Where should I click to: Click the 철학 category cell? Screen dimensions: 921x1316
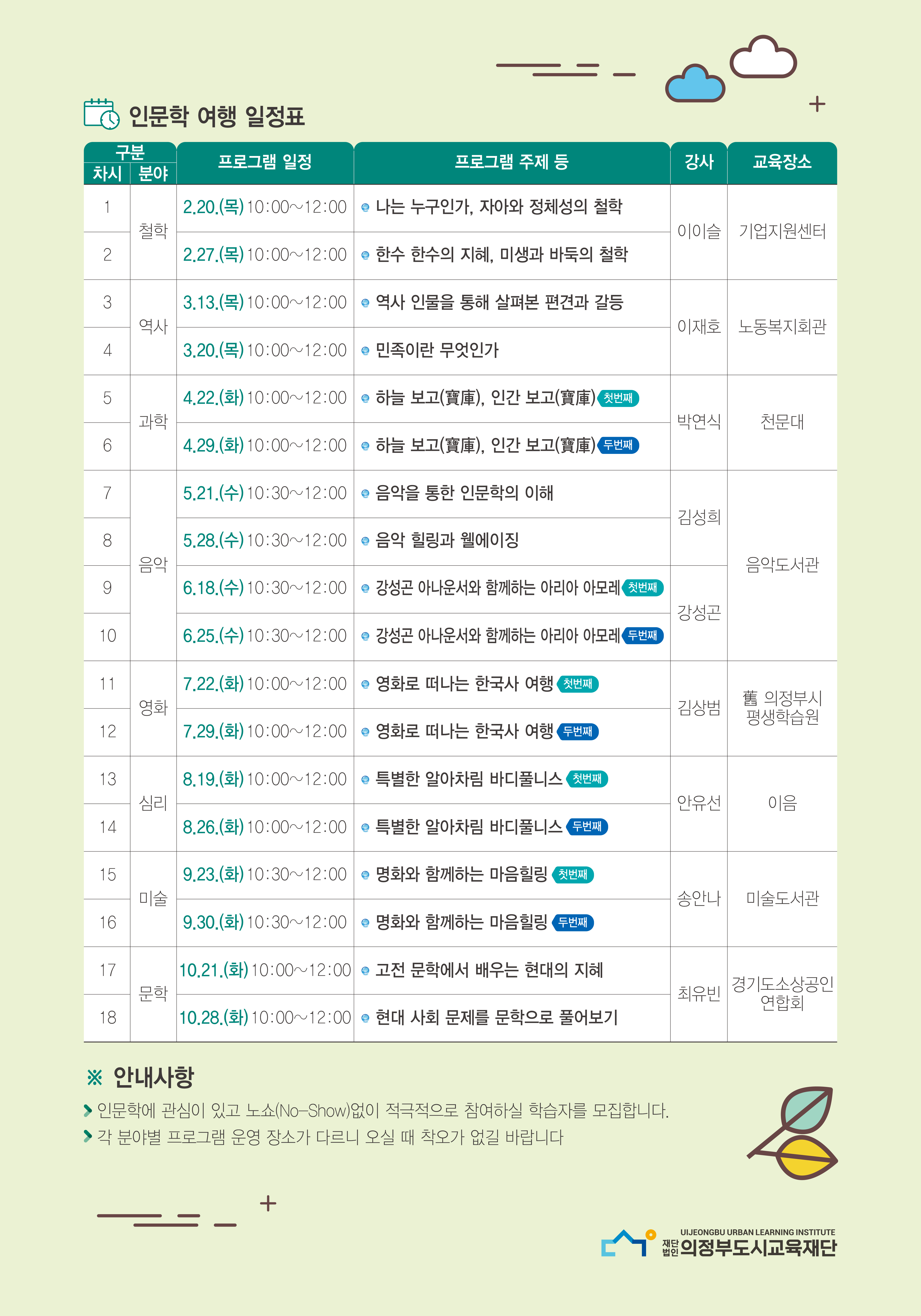click(x=153, y=232)
